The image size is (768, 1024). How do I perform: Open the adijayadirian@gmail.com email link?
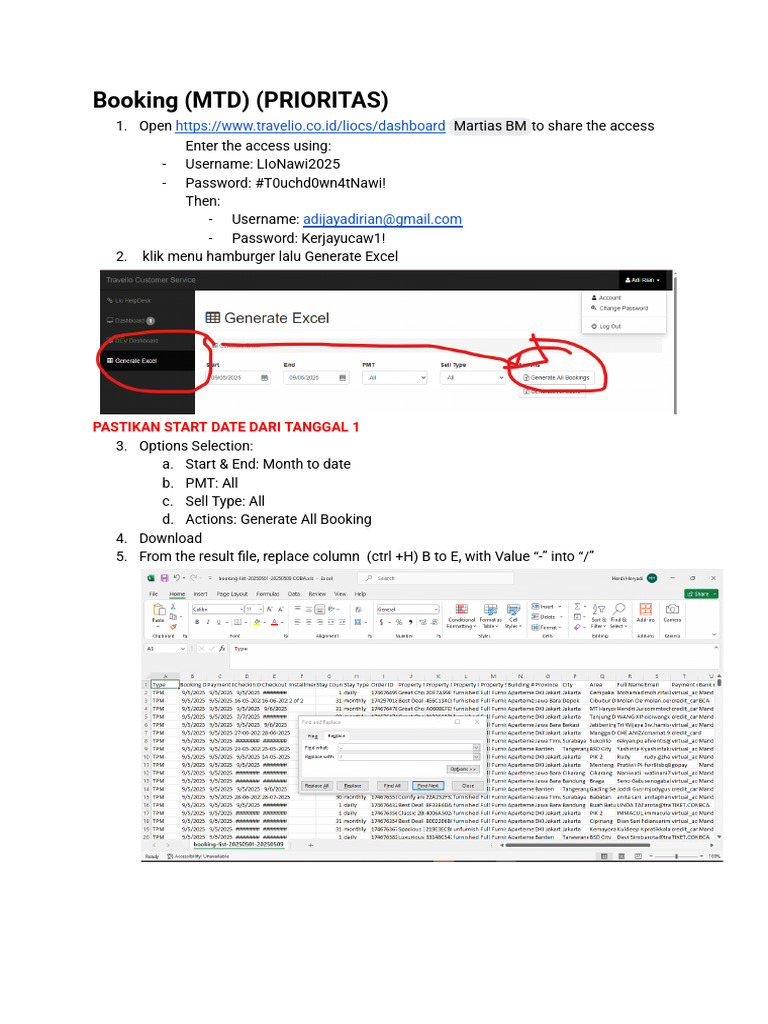click(382, 219)
